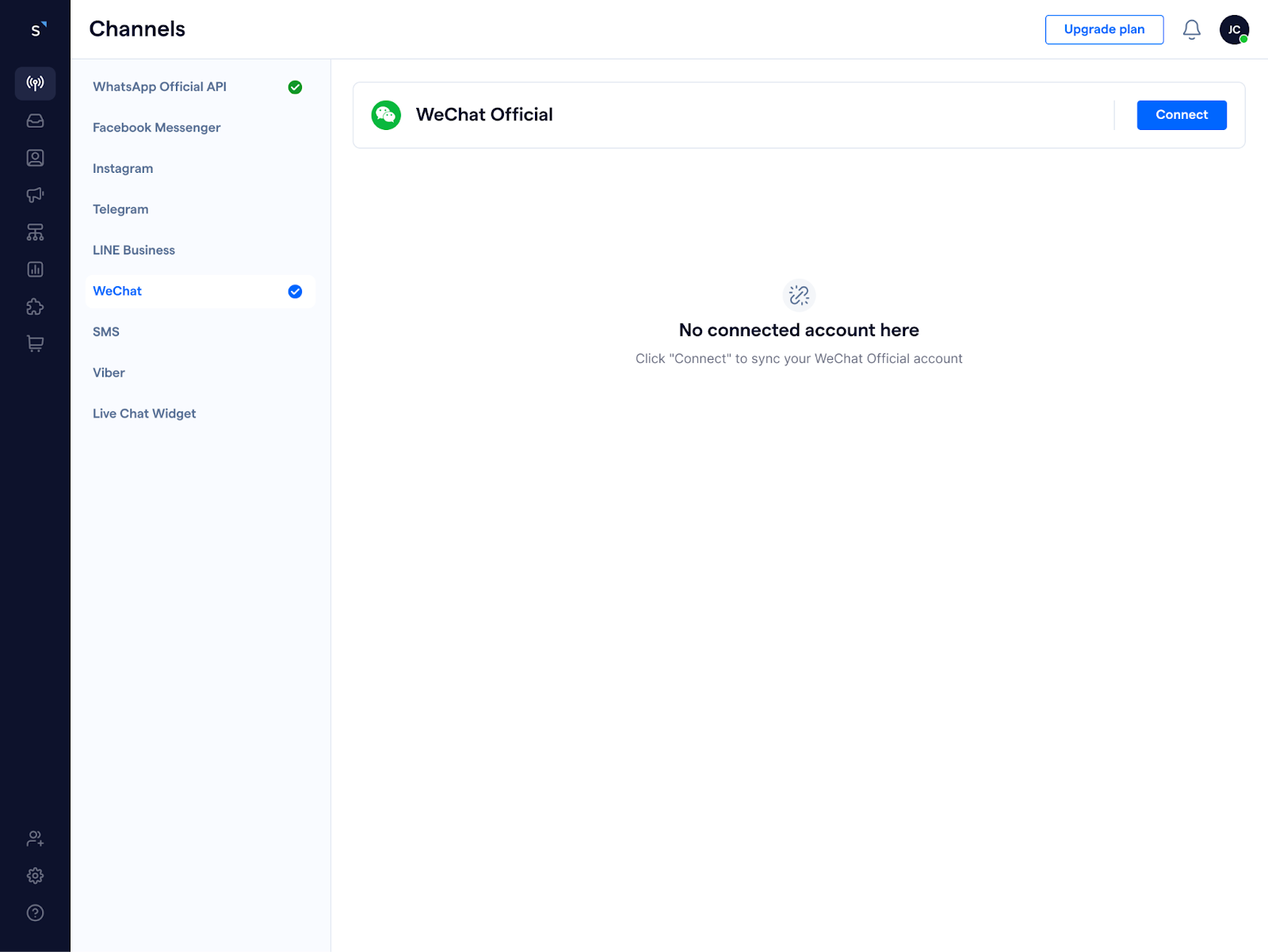The width and height of the screenshot is (1268, 952).
Task: Open the Reports chart icon
Action: [35, 270]
